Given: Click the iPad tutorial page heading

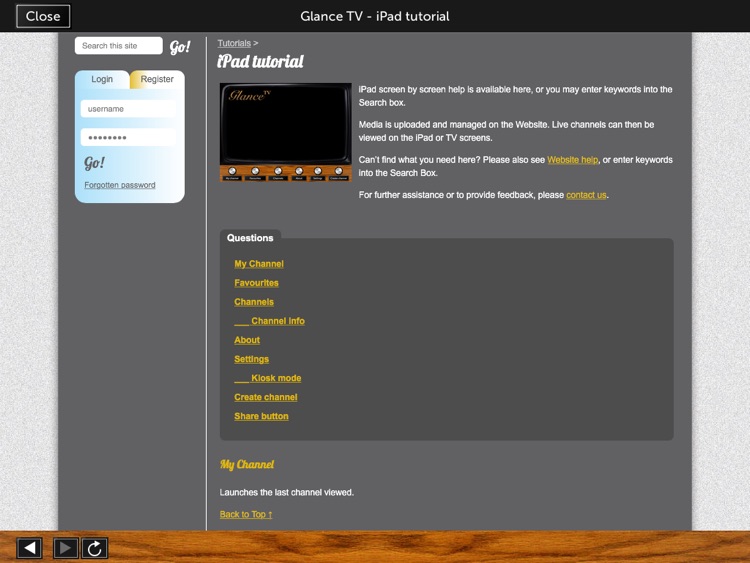Looking at the screenshot, I should [260, 61].
